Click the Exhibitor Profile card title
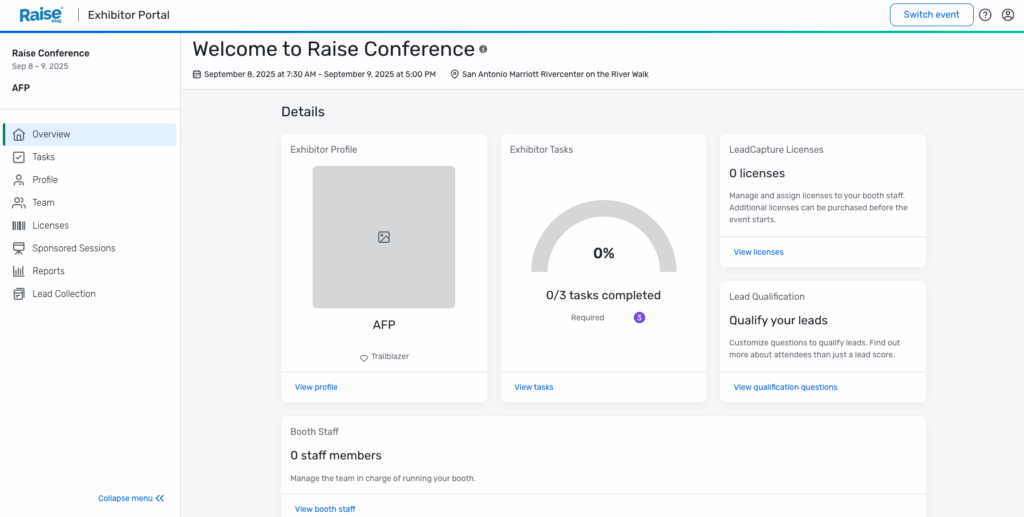This screenshot has height=517, width=1024. (324, 149)
